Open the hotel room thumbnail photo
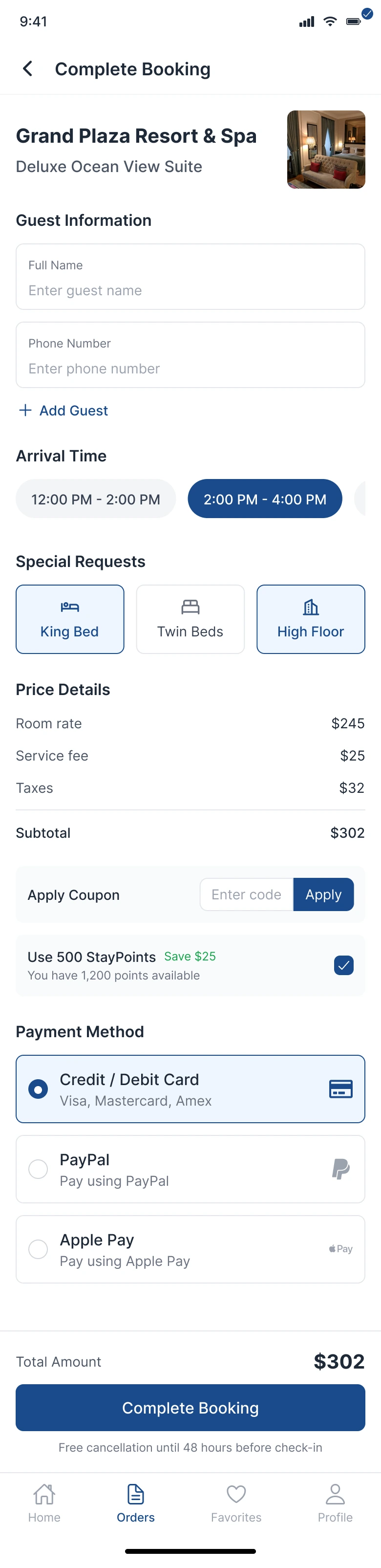The image size is (381, 1568). coord(326,150)
